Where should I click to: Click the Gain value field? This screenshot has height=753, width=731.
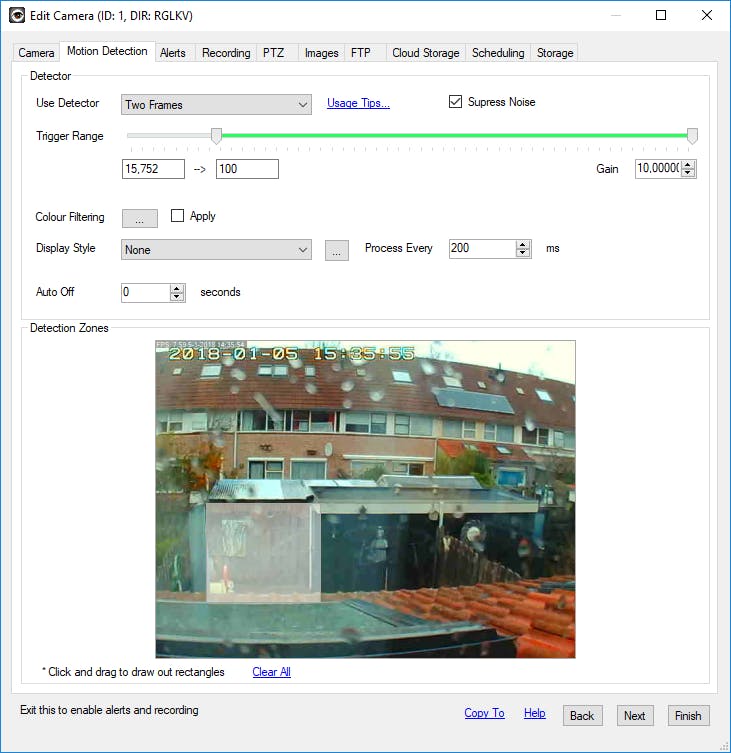pyautogui.click(x=658, y=169)
